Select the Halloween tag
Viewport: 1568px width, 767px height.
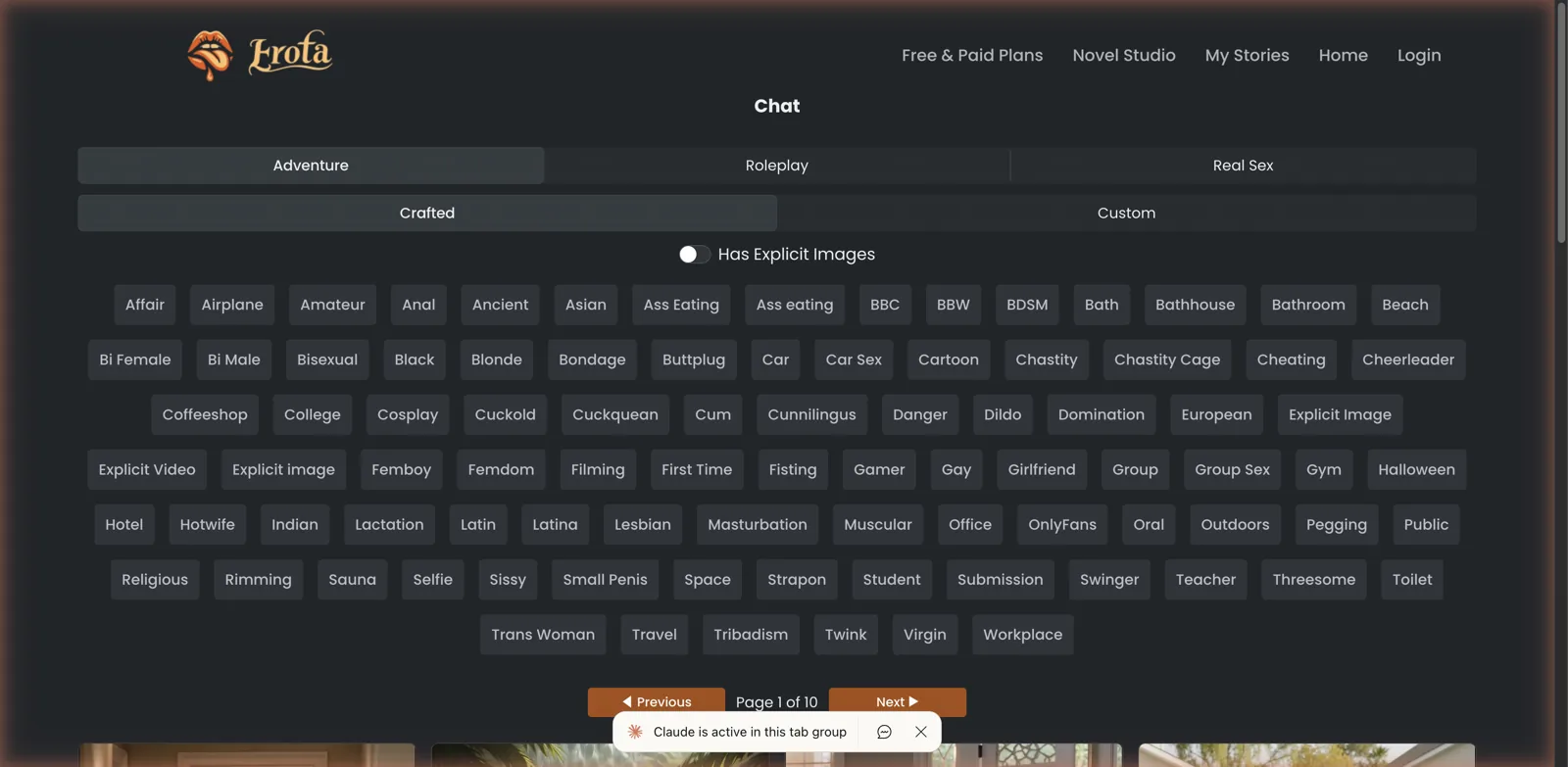click(x=1416, y=469)
